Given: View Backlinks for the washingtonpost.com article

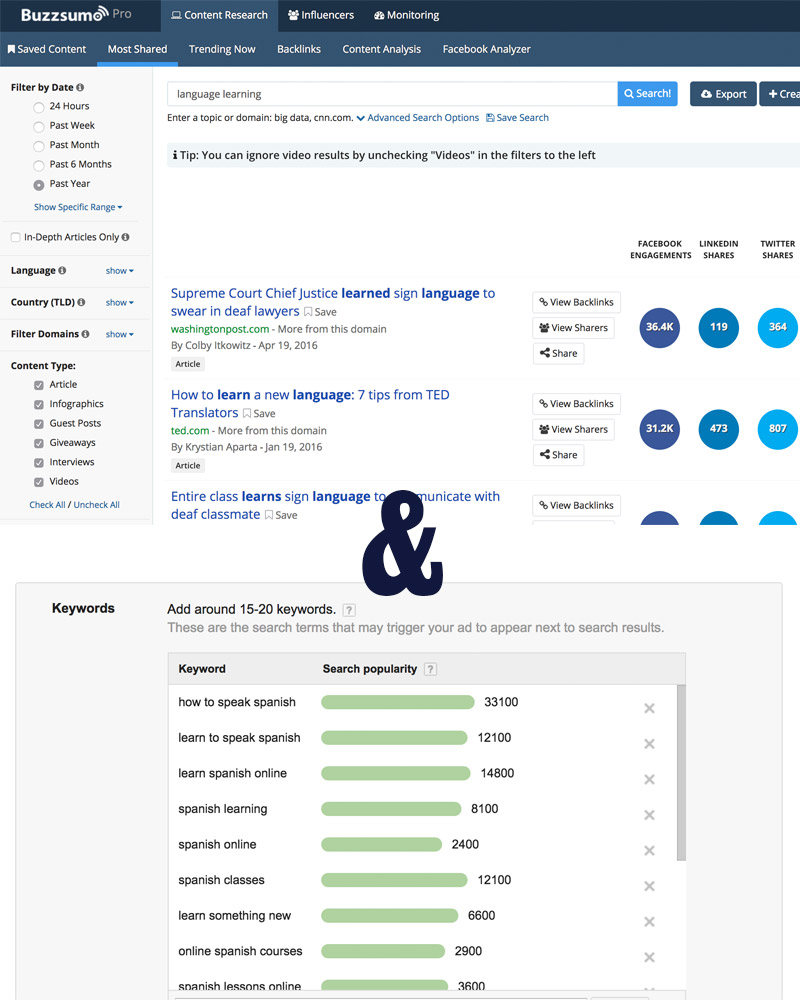Looking at the screenshot, I should [x=576, y=302].
